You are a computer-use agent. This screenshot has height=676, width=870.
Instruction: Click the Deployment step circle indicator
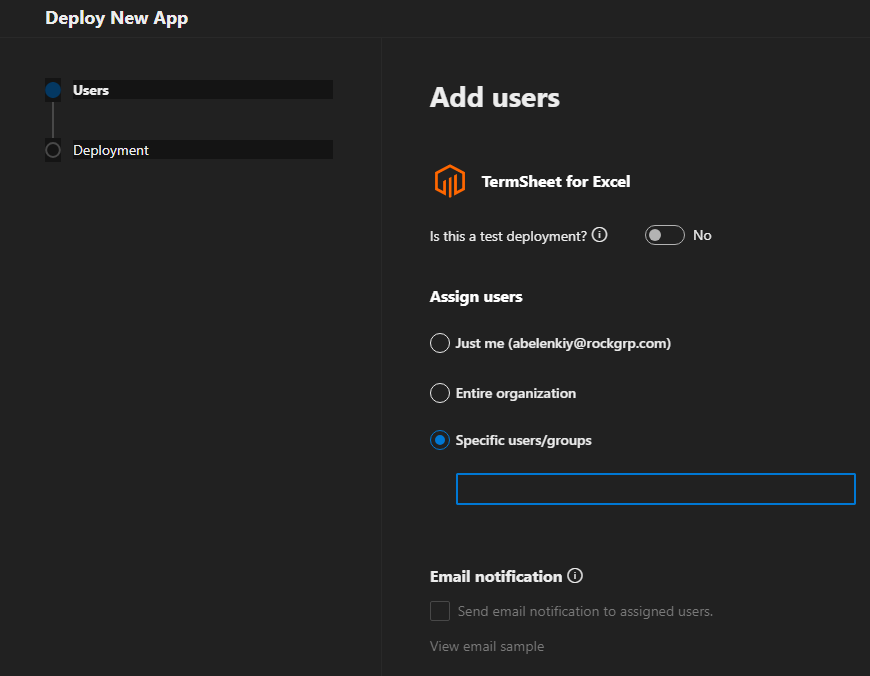click(52, 149)
